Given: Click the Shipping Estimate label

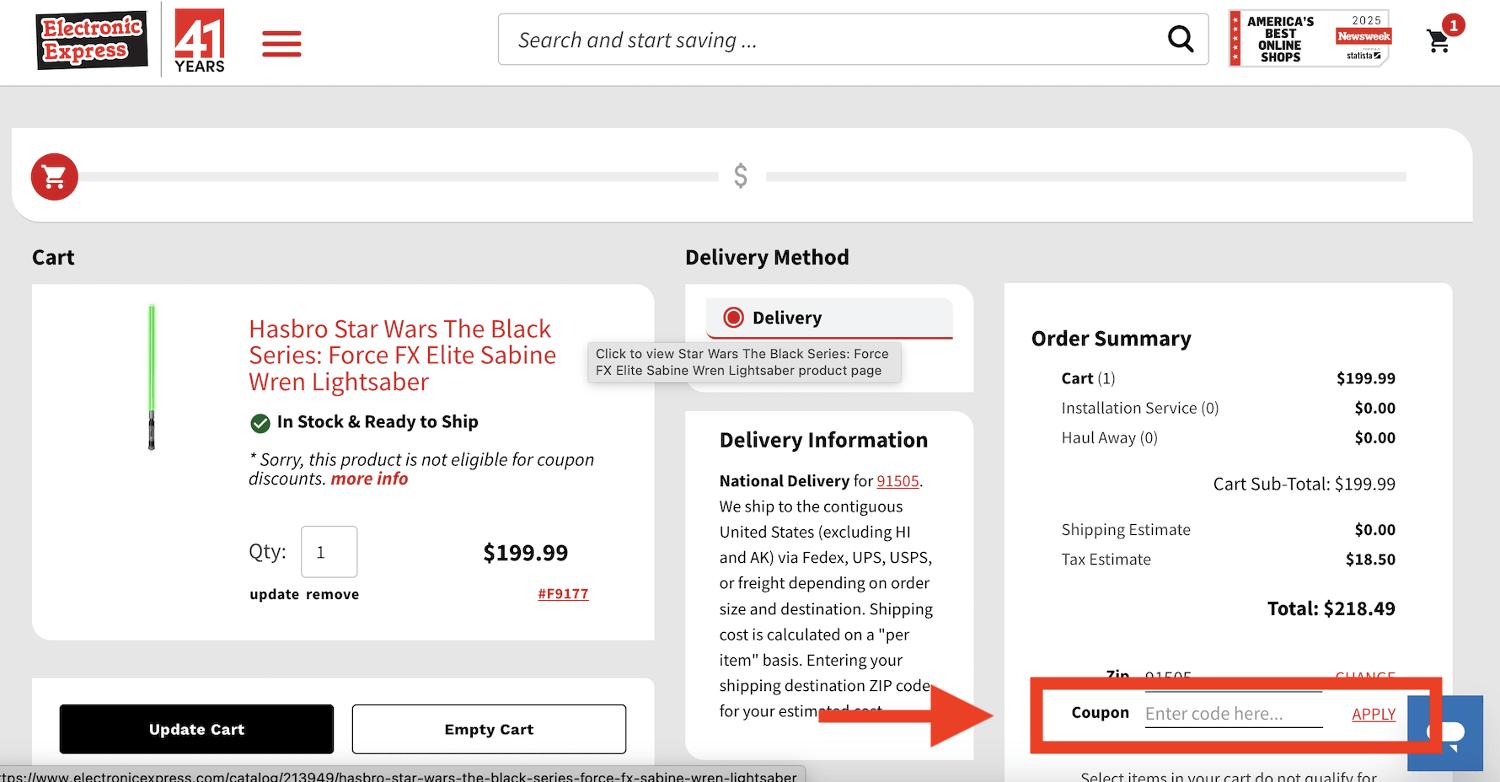Looking at the screenshot, I should click(1126, 530).
